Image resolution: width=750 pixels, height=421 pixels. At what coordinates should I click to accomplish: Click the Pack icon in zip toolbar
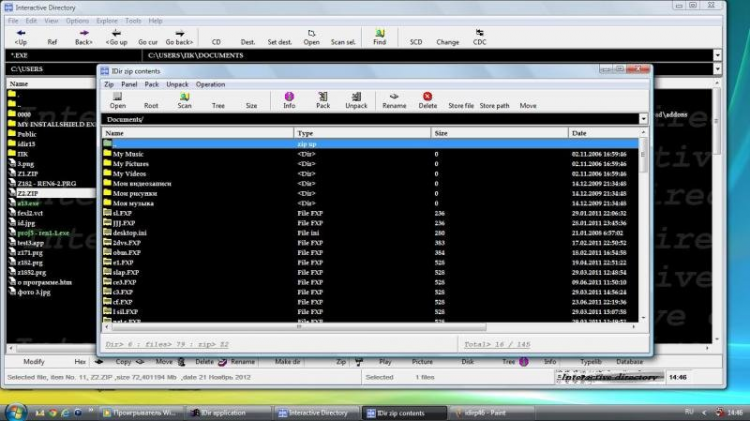pyautogui.click(x=323, y=97)
